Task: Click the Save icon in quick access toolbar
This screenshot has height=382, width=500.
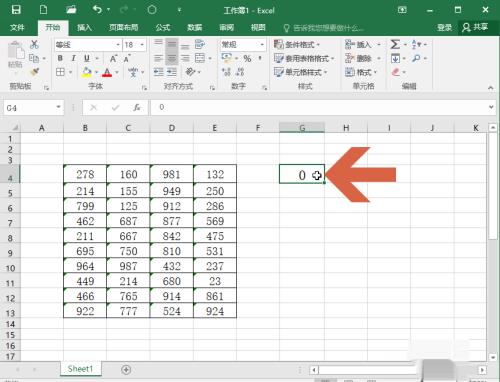Action: (x=16, y=10)
